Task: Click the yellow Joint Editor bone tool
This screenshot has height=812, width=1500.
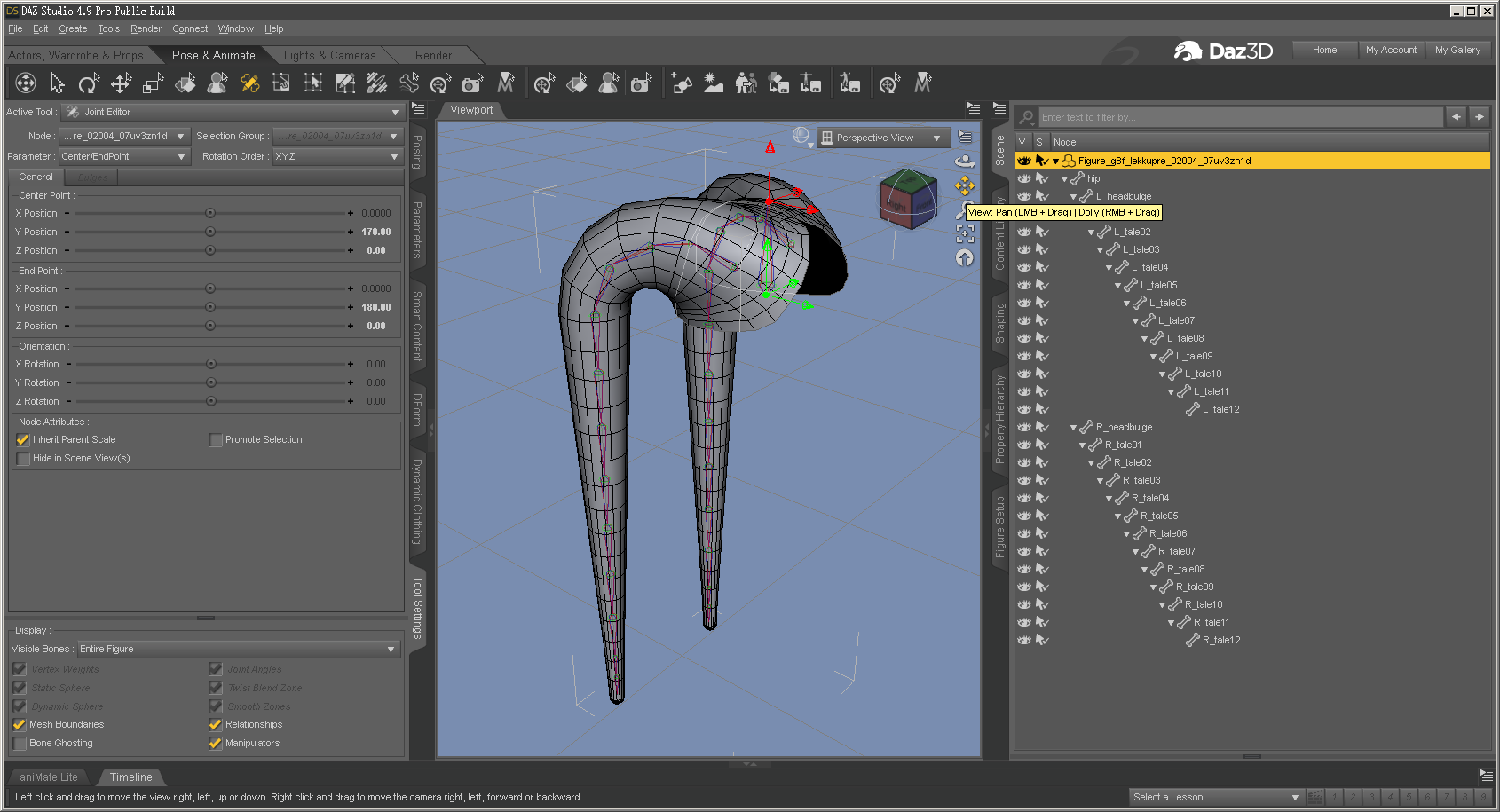Action: [x=249, y=83]
